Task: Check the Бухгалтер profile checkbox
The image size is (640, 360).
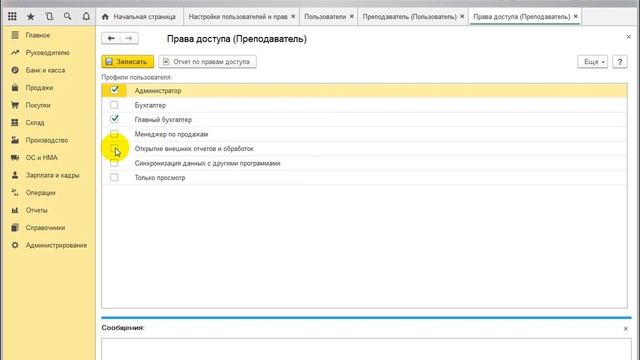Action: 114,105
